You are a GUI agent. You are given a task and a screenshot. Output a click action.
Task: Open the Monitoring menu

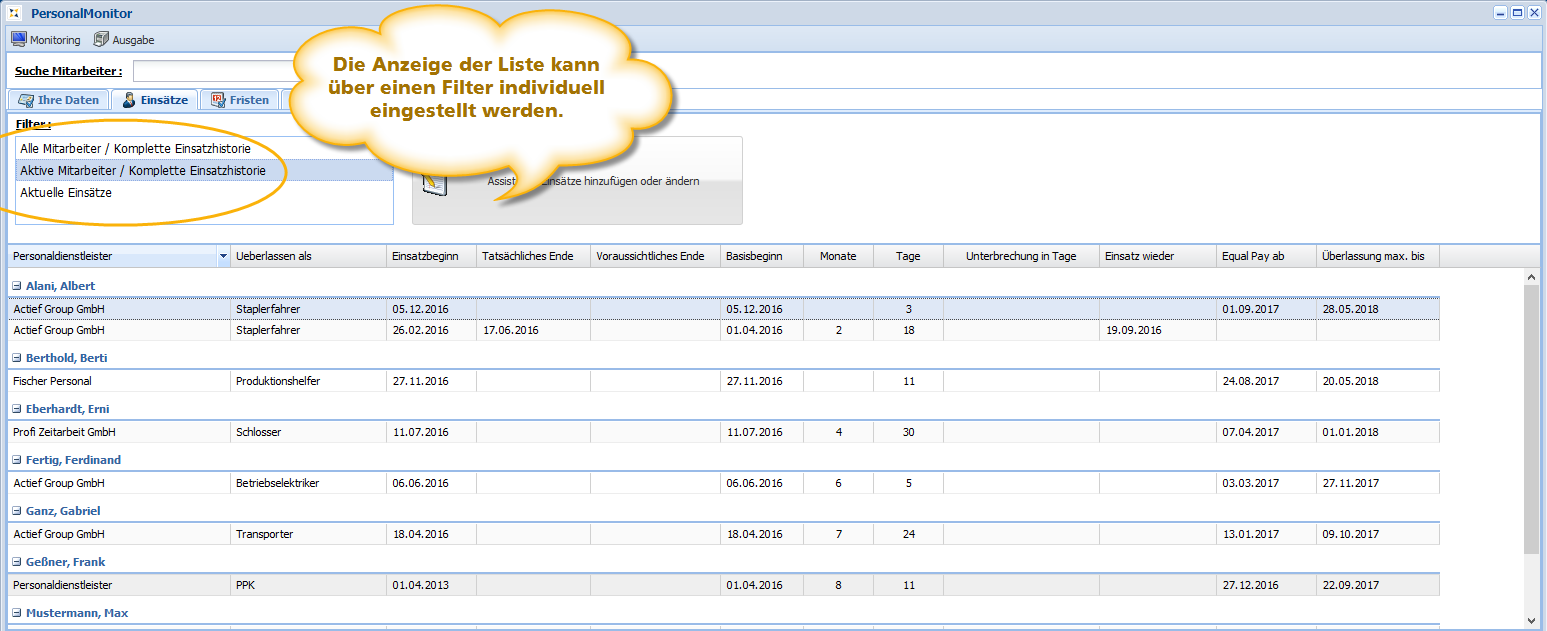(46, 40)
